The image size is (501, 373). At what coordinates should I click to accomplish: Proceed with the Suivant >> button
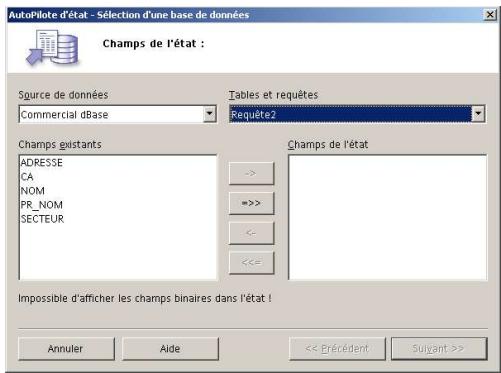[439, 349]
